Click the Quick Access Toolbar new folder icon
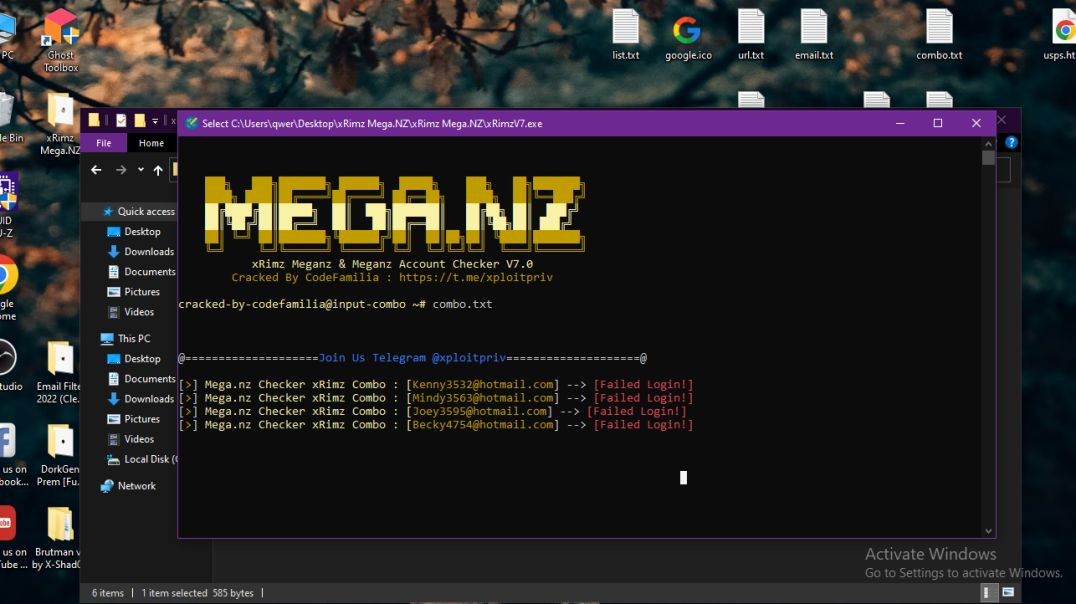Screen dimensions: 1076x604 (139, 121)
